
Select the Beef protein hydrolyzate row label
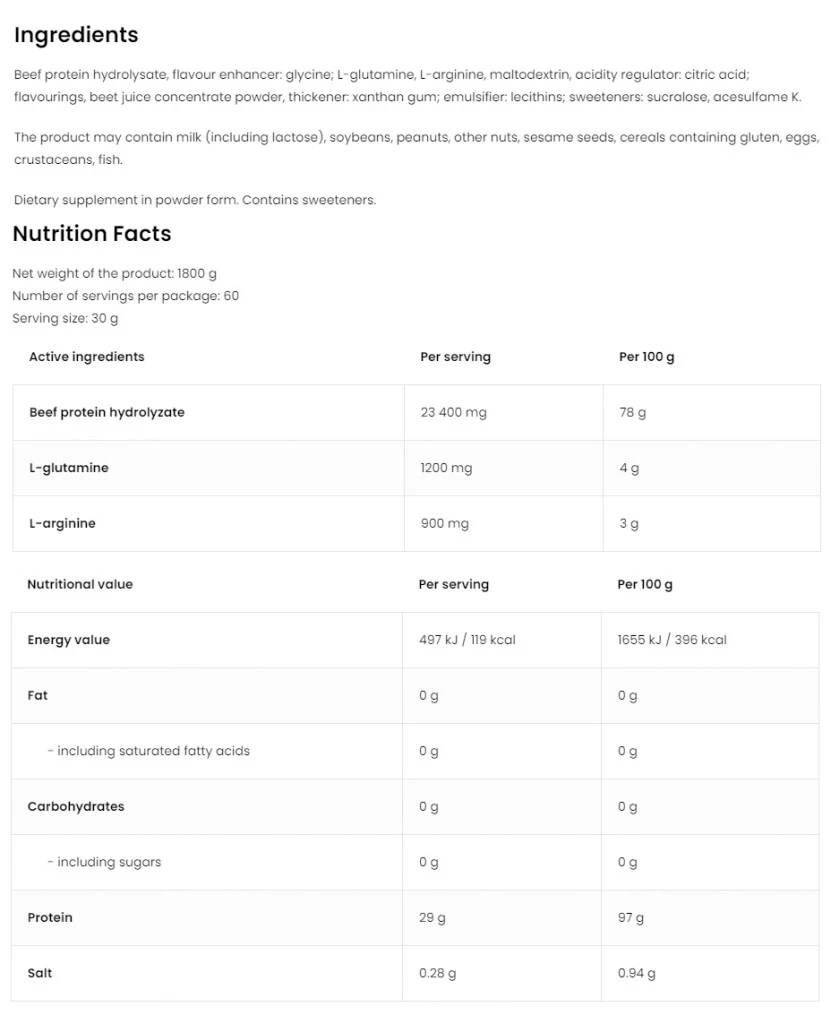click(107, 412)
